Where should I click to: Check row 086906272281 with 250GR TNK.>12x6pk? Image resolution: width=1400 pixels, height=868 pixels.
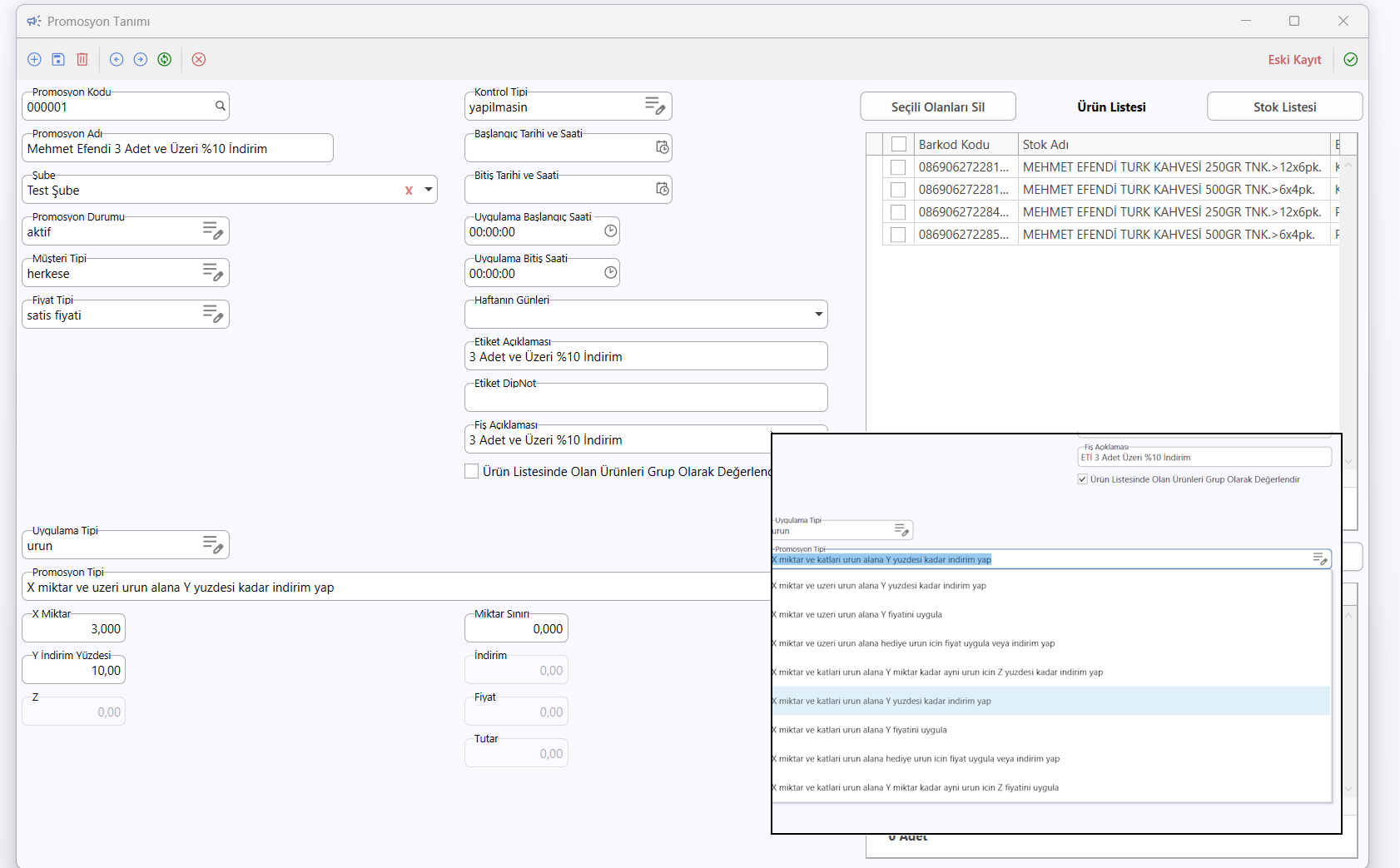tap(898, 166)
